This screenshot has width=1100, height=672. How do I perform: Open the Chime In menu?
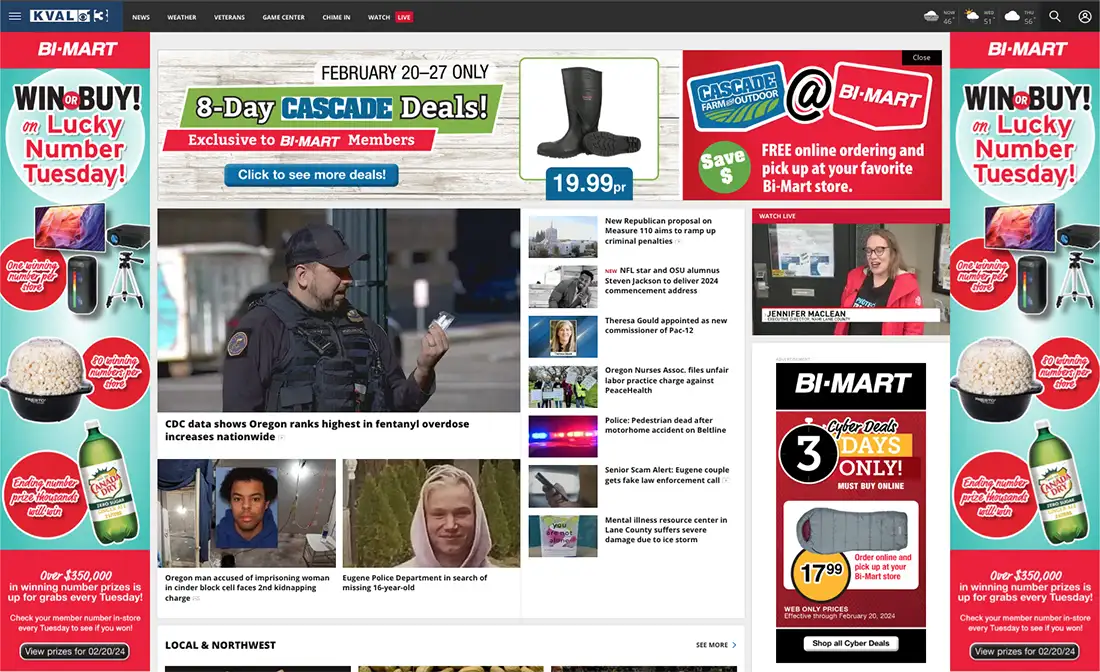click(336, 17)
